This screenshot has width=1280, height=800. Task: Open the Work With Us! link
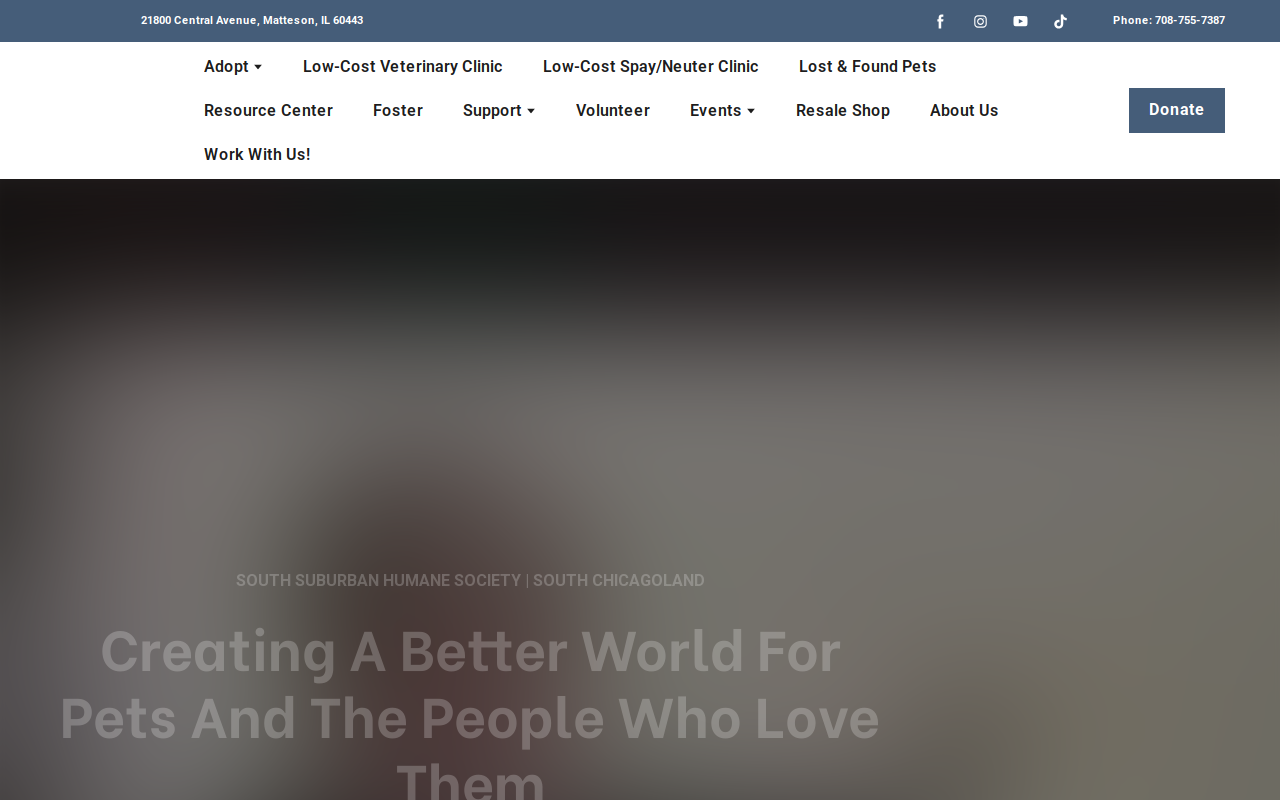tap(257, 154)
